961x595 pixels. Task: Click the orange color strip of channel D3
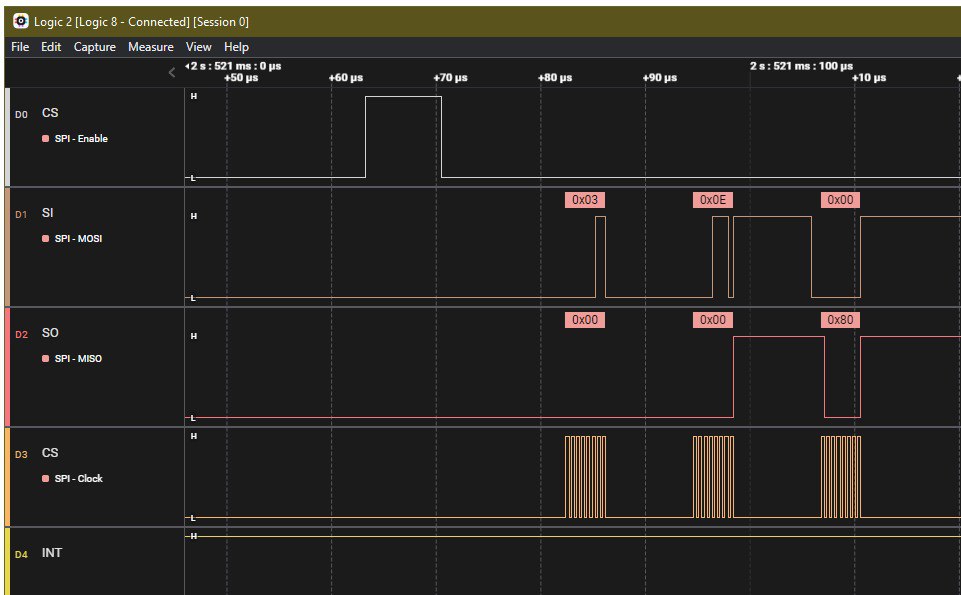coord(8,476)
